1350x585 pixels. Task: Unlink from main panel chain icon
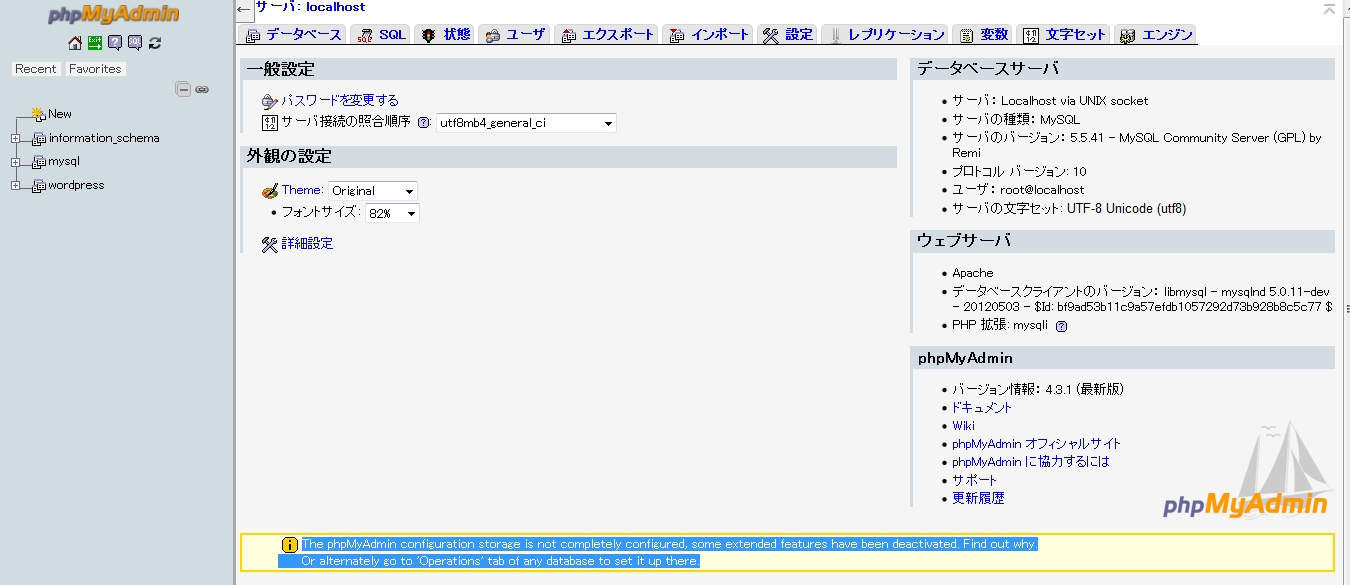[x=202, y=89]
